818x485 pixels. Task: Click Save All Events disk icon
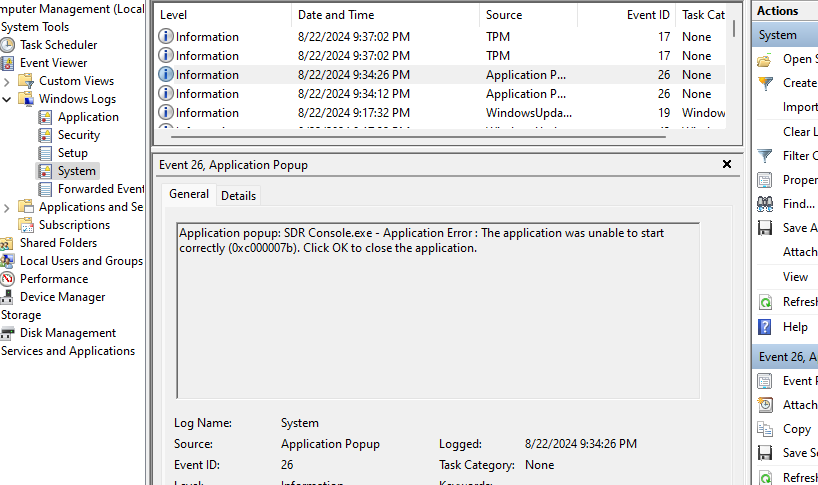765,228
